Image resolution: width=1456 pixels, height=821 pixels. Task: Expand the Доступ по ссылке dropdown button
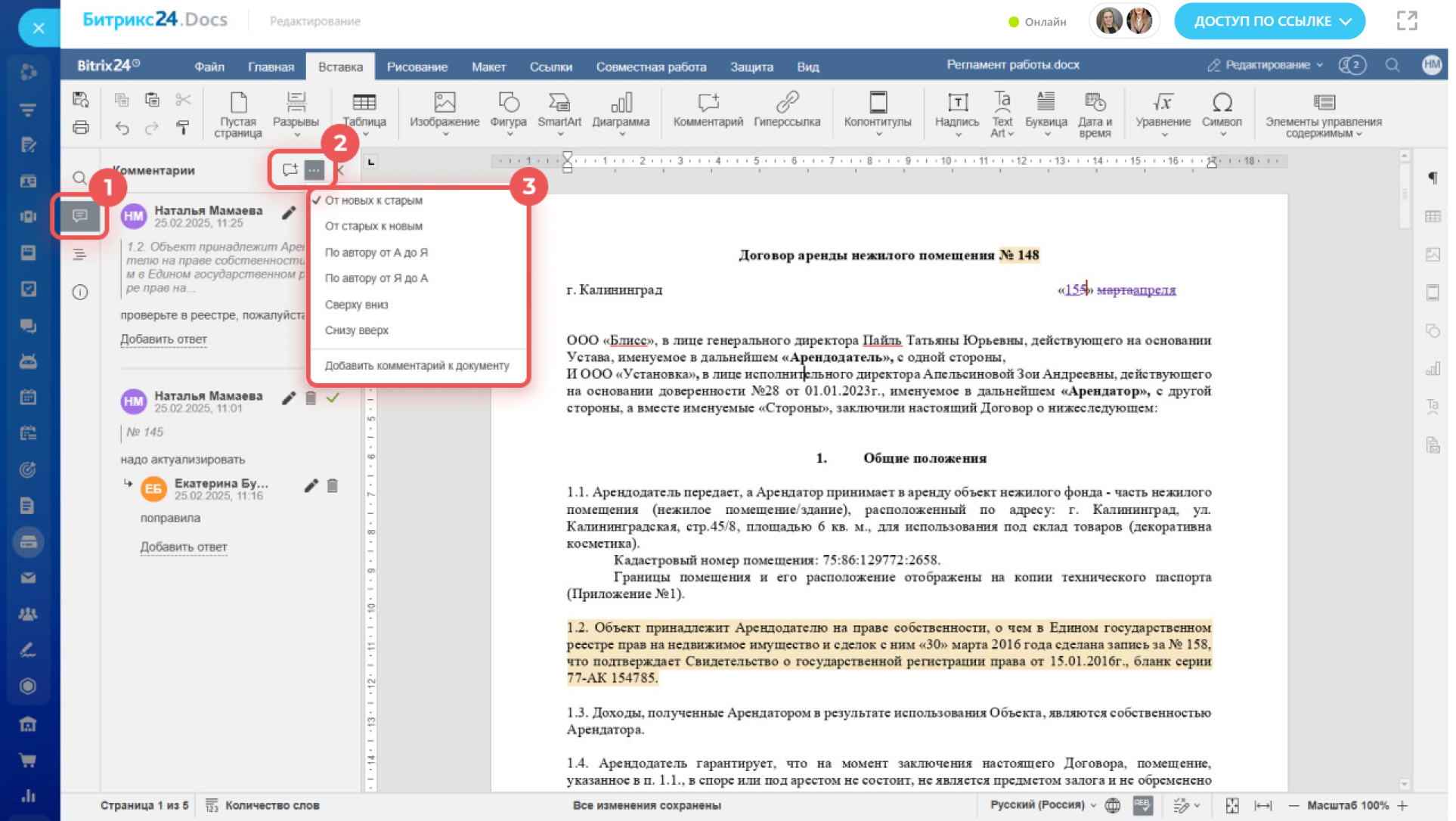tap(1269, 21)
